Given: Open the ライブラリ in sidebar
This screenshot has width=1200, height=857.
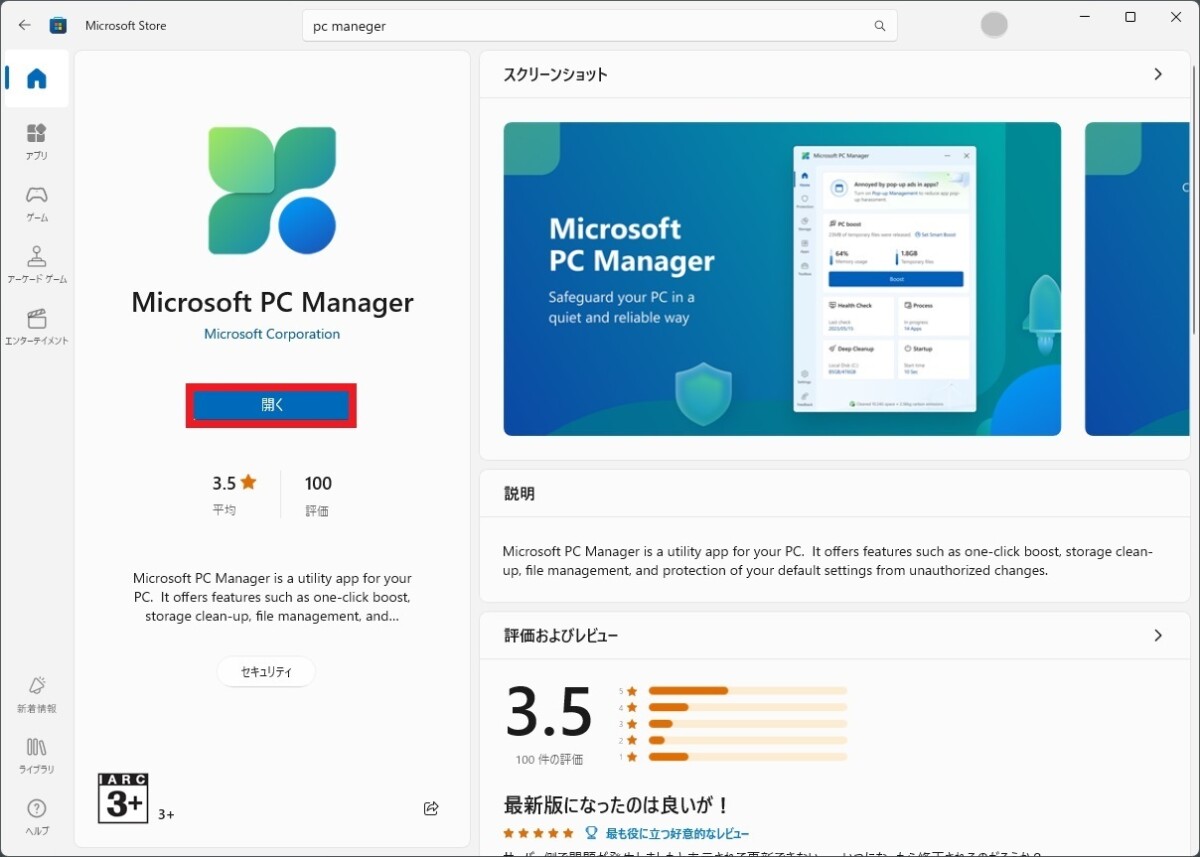Looking at the screenshot, I should coord(37,756).
